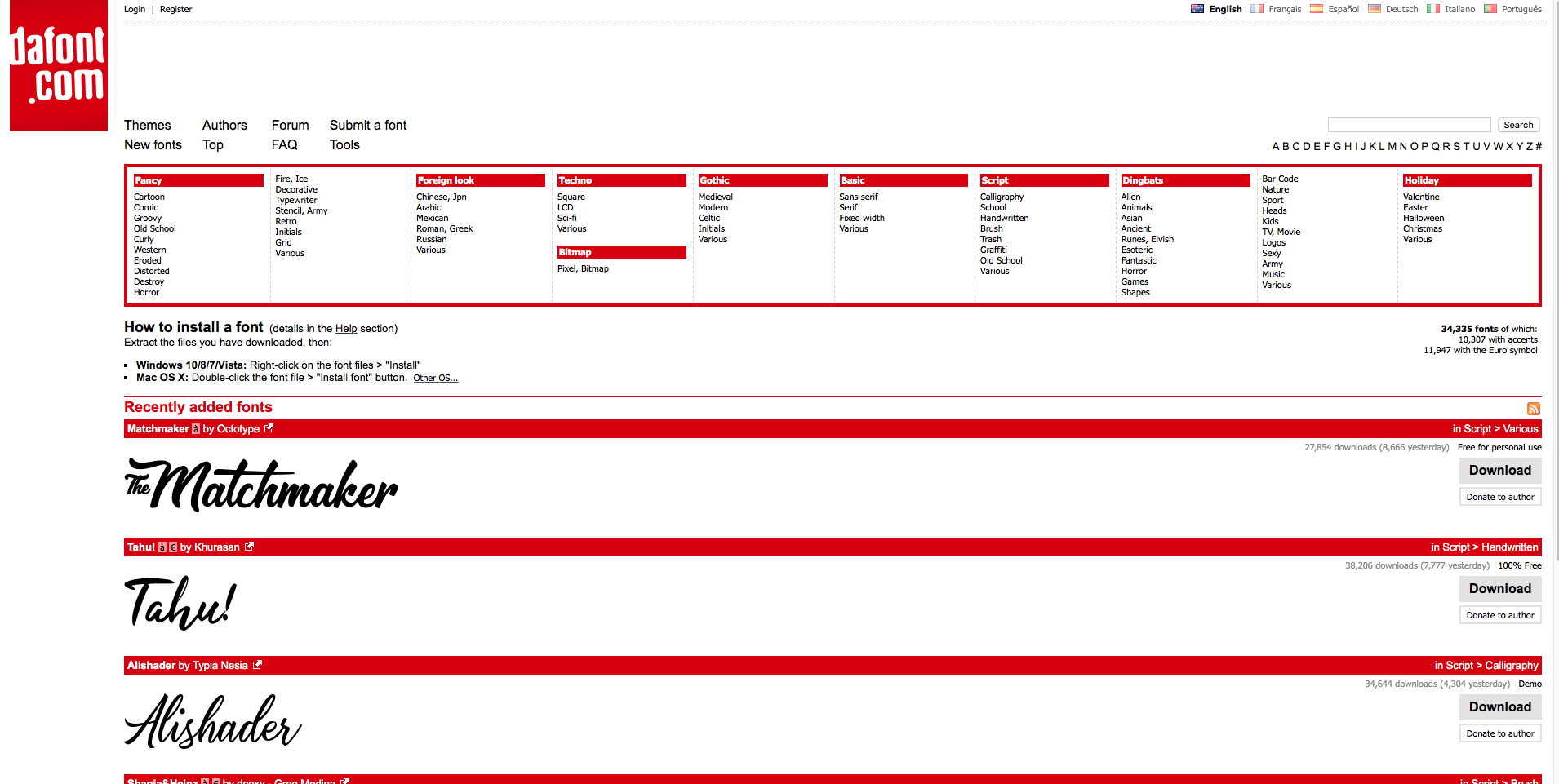Open the Help section link
This screenshot has width=1559, height=784.
pyautogui.click(x=346, y=328)
